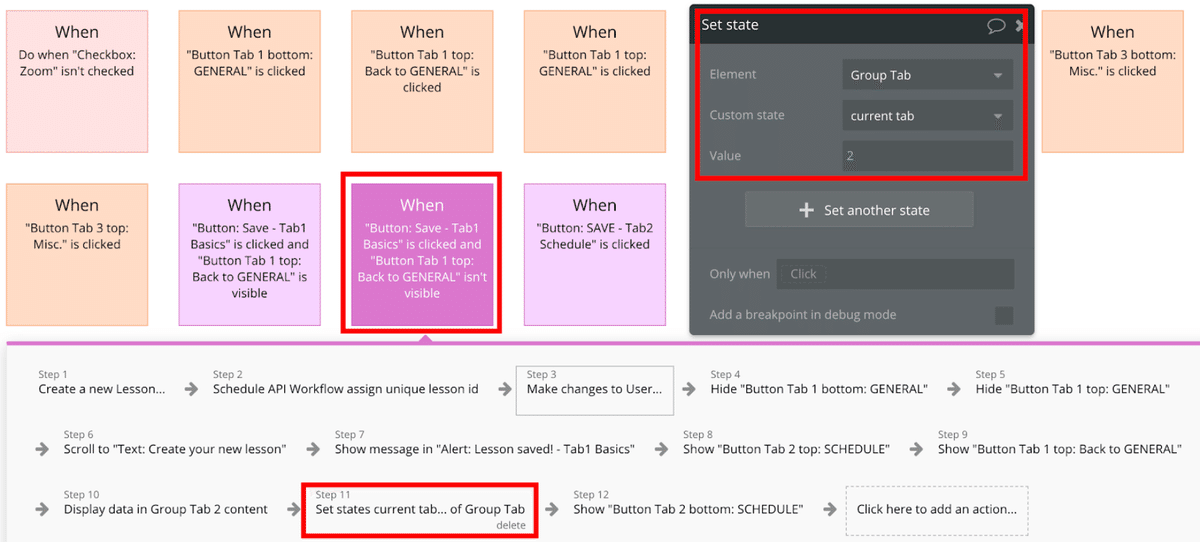1200x542 pixels.
Task: Select the Button Tab 1 bottom: GENERAL event
Action: pos(250,82)
